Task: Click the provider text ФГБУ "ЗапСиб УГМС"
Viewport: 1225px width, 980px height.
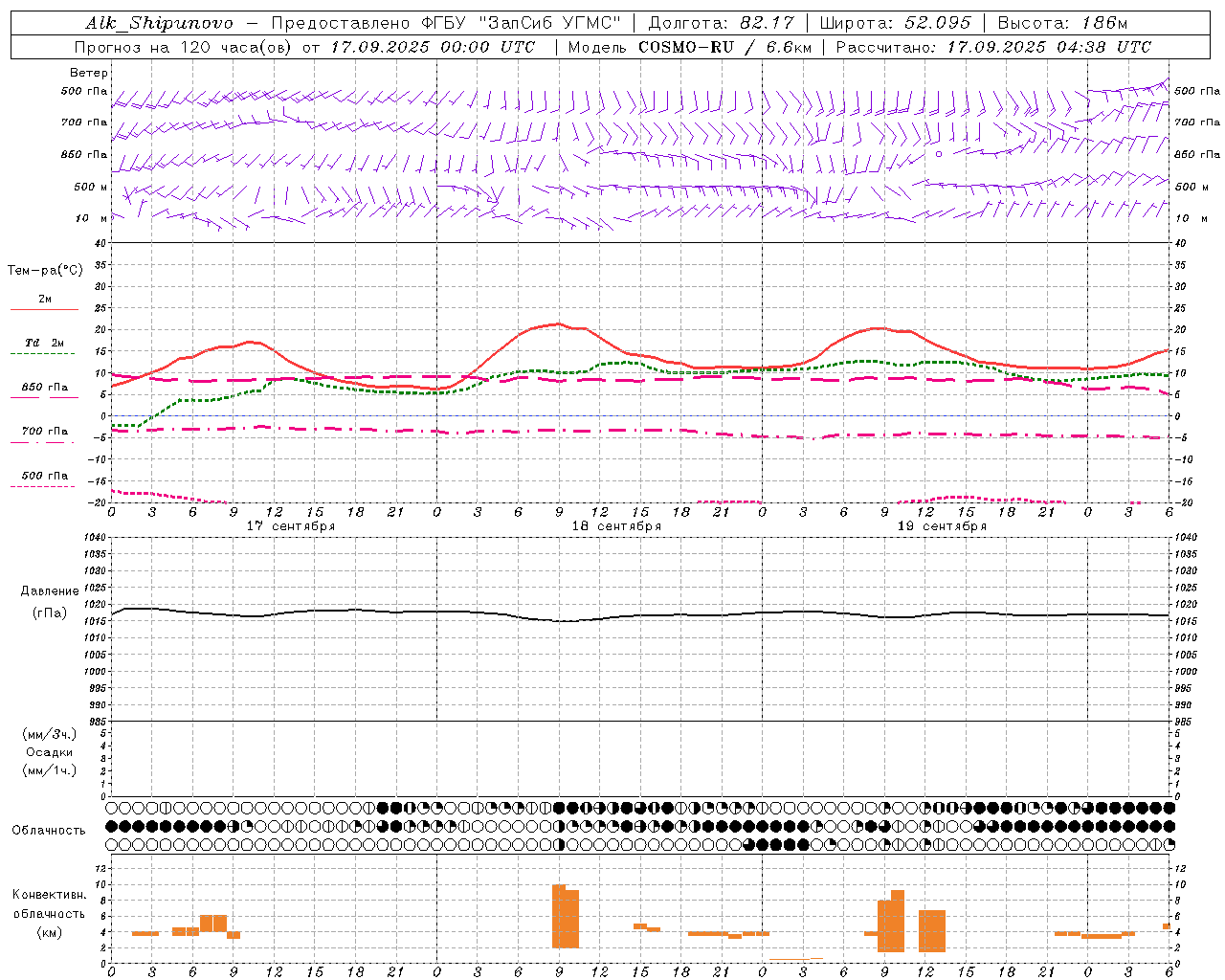Action: point(522,23)
